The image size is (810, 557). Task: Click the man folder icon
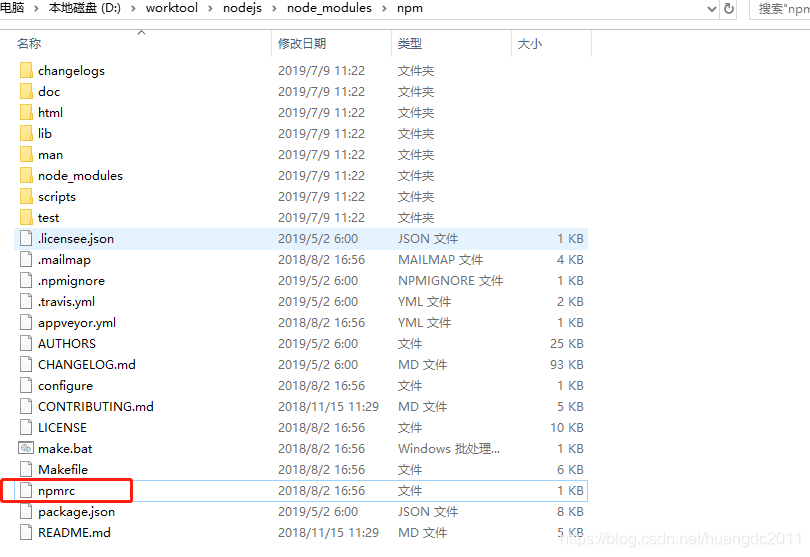tap(26, 154)
